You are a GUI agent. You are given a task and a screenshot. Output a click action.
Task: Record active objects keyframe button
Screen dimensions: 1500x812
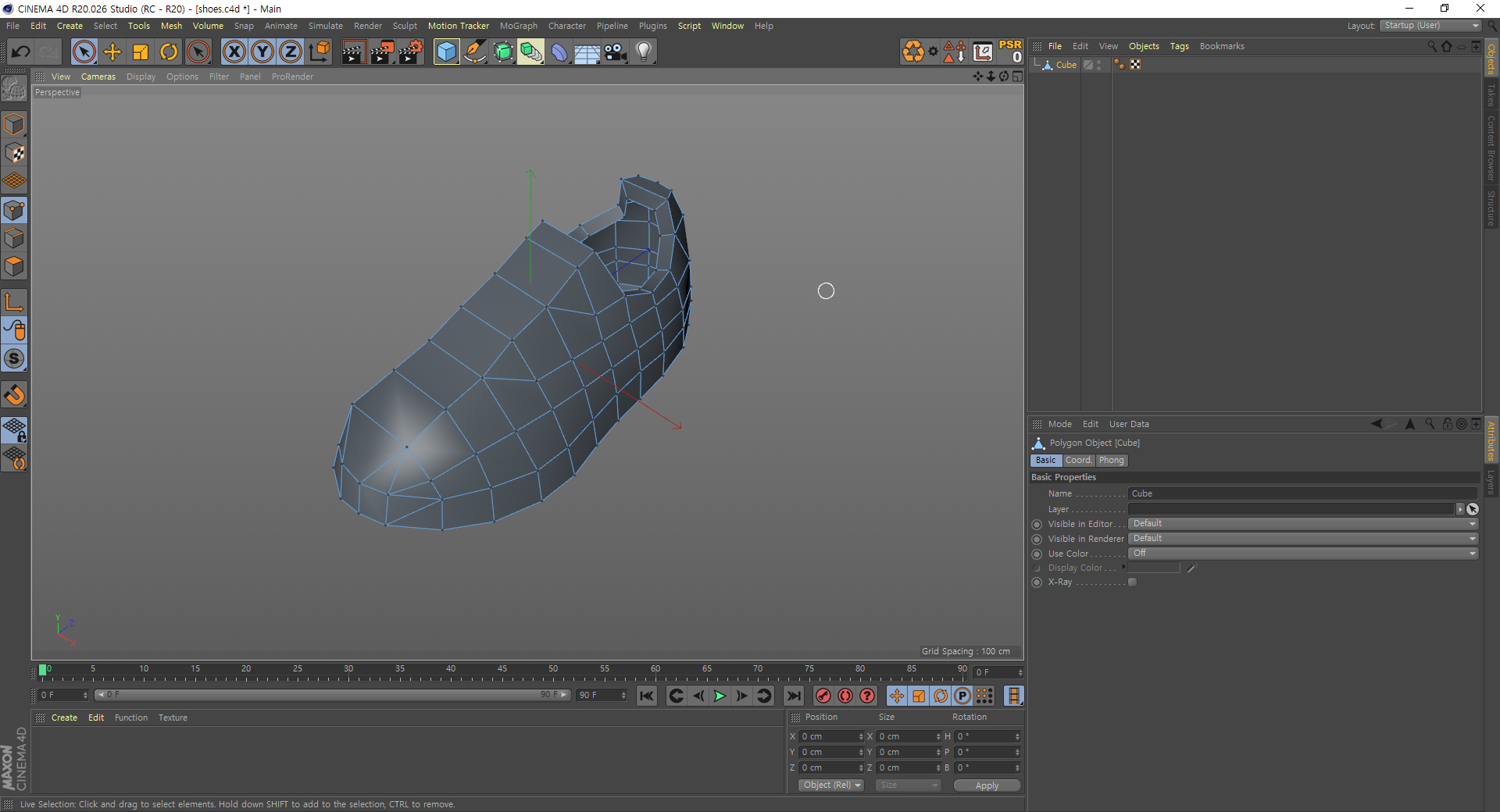tap(823, 696)
